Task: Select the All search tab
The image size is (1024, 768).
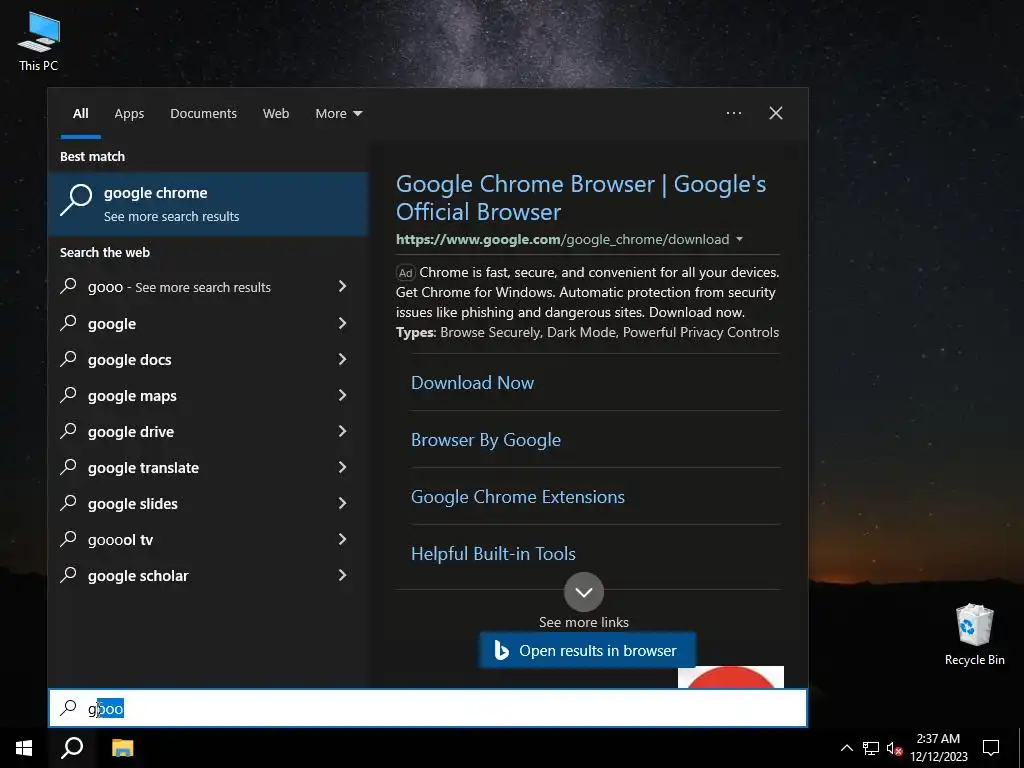Action: tap(81, 114)
